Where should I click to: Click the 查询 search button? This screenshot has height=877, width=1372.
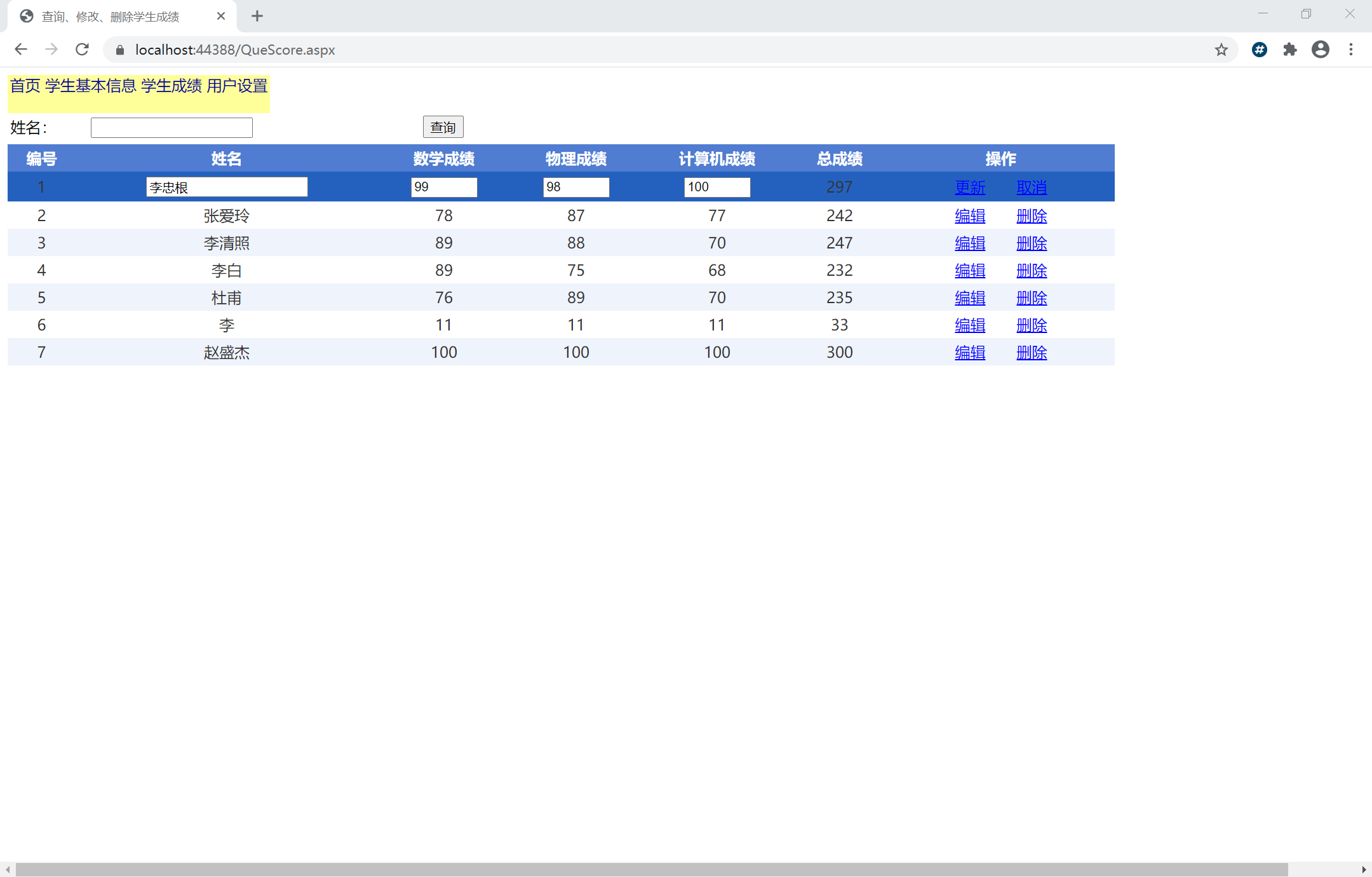(443, 127)
